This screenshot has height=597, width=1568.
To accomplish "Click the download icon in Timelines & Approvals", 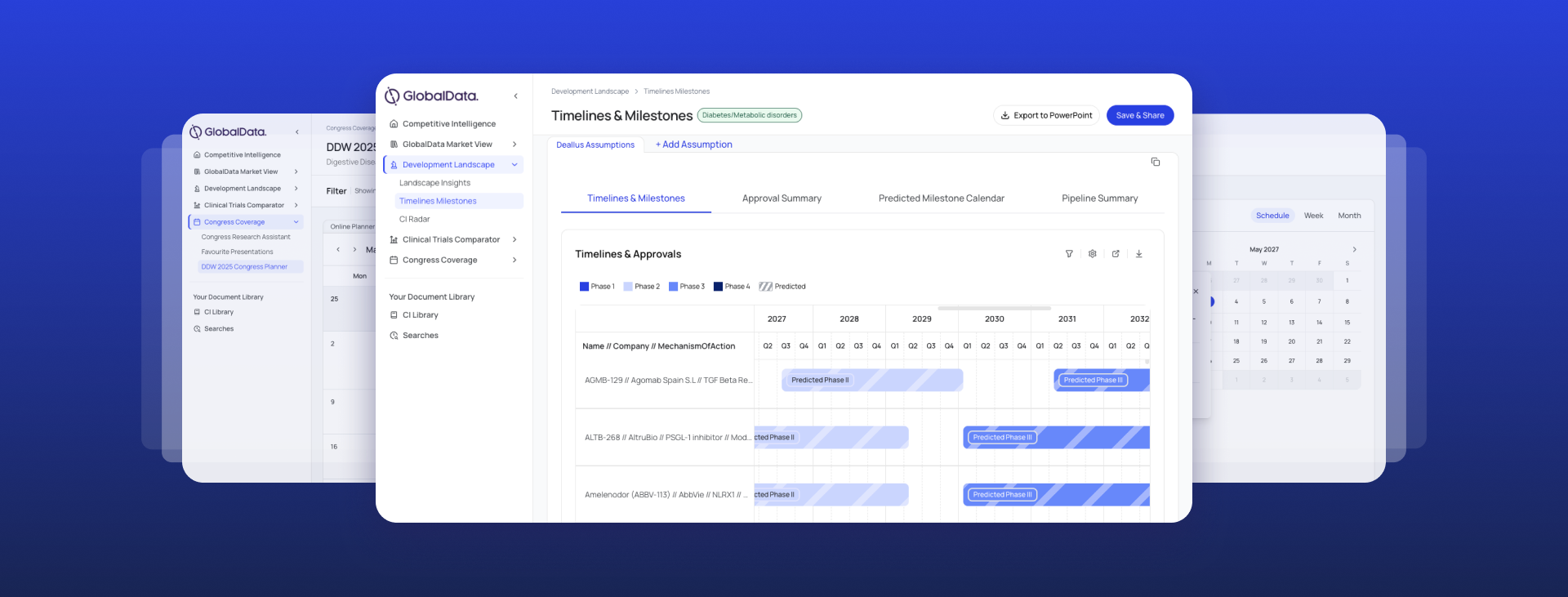I will tap(1138, 254).
